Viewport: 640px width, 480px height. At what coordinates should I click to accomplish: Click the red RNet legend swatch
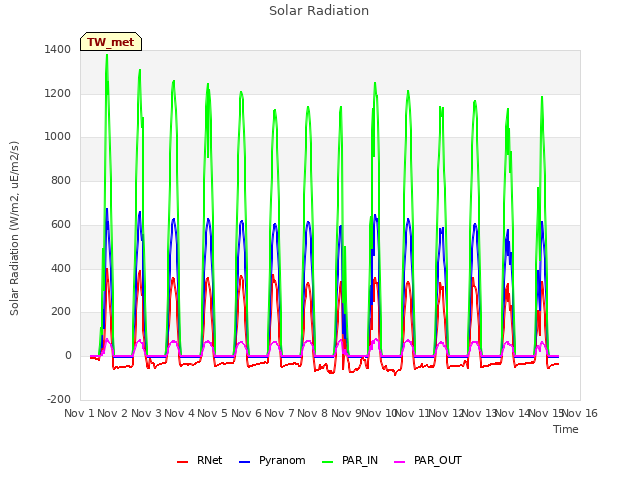click(x=182, y=462)
